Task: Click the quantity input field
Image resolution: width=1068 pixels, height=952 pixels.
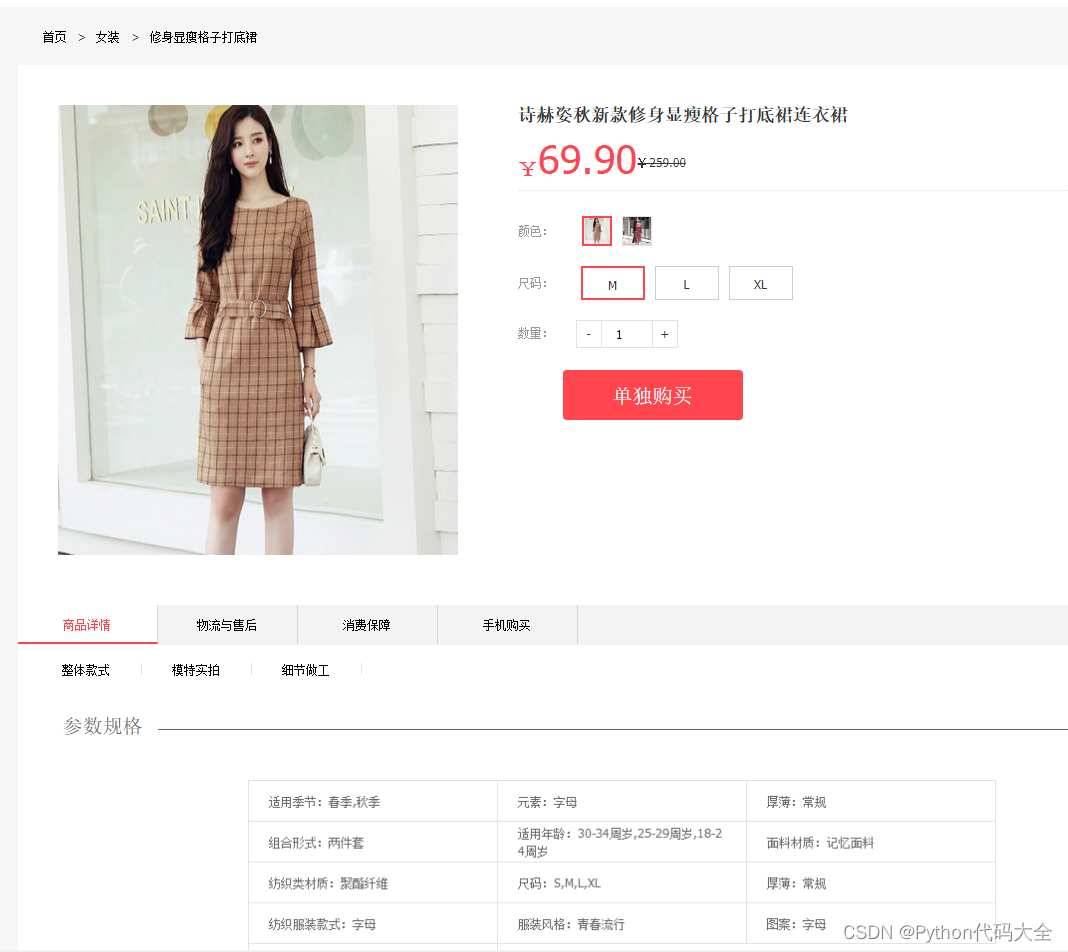Action: (627, 334)
